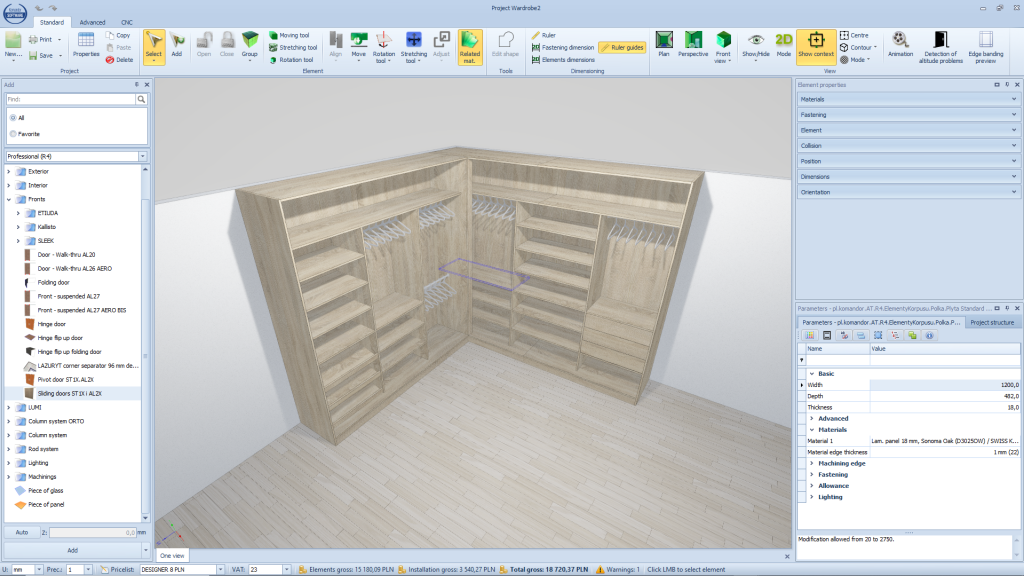Select Piece of glass item
Viewport: 1024px width, 576px height.
(x=46, y=490)
